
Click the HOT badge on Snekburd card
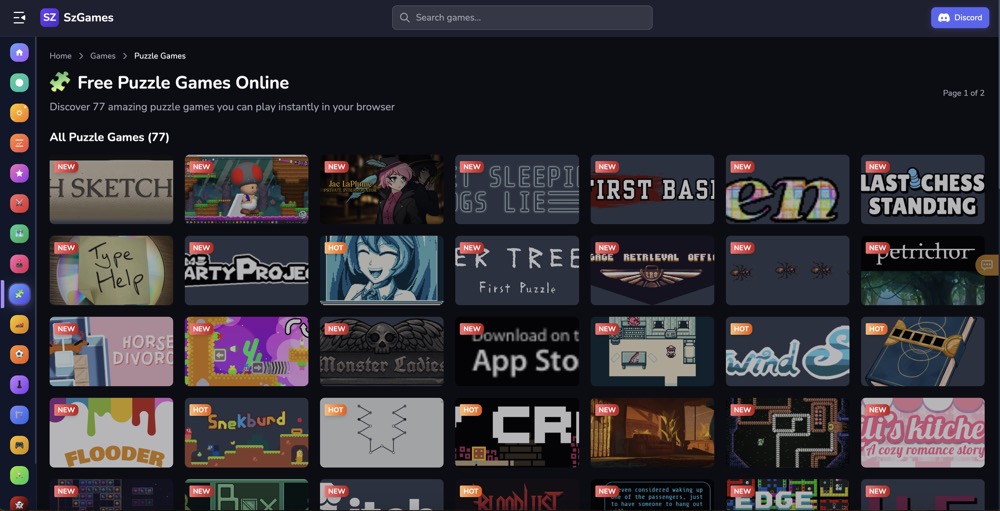click(201, 410)
